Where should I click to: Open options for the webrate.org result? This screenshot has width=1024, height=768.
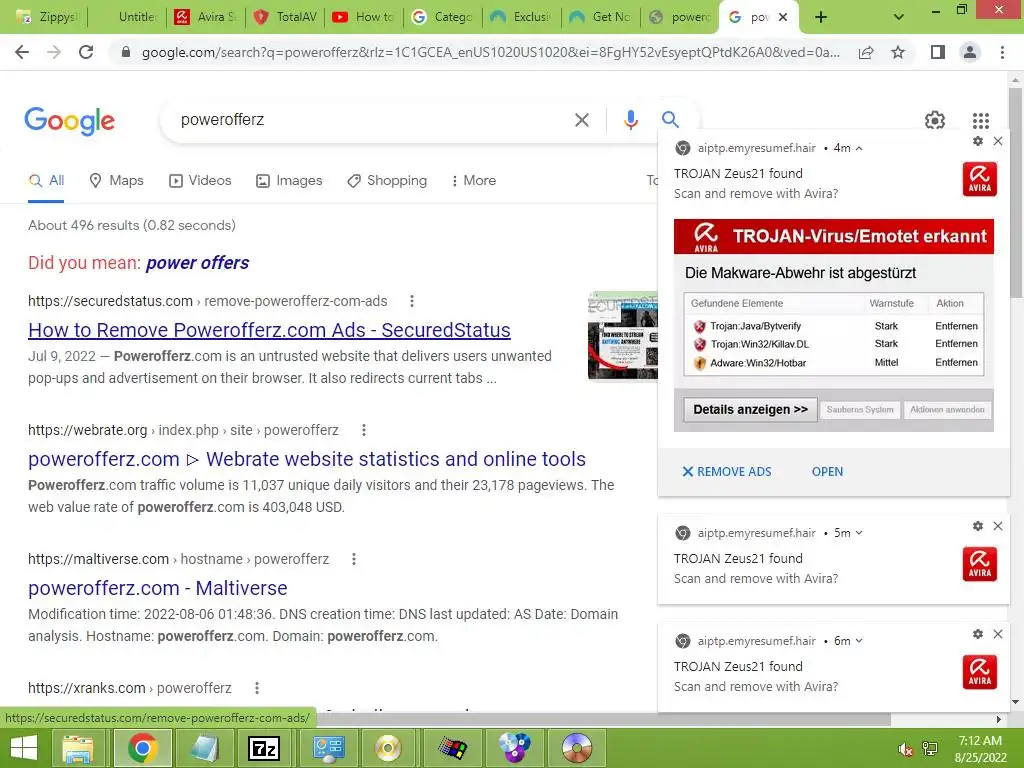coord(364,430)
